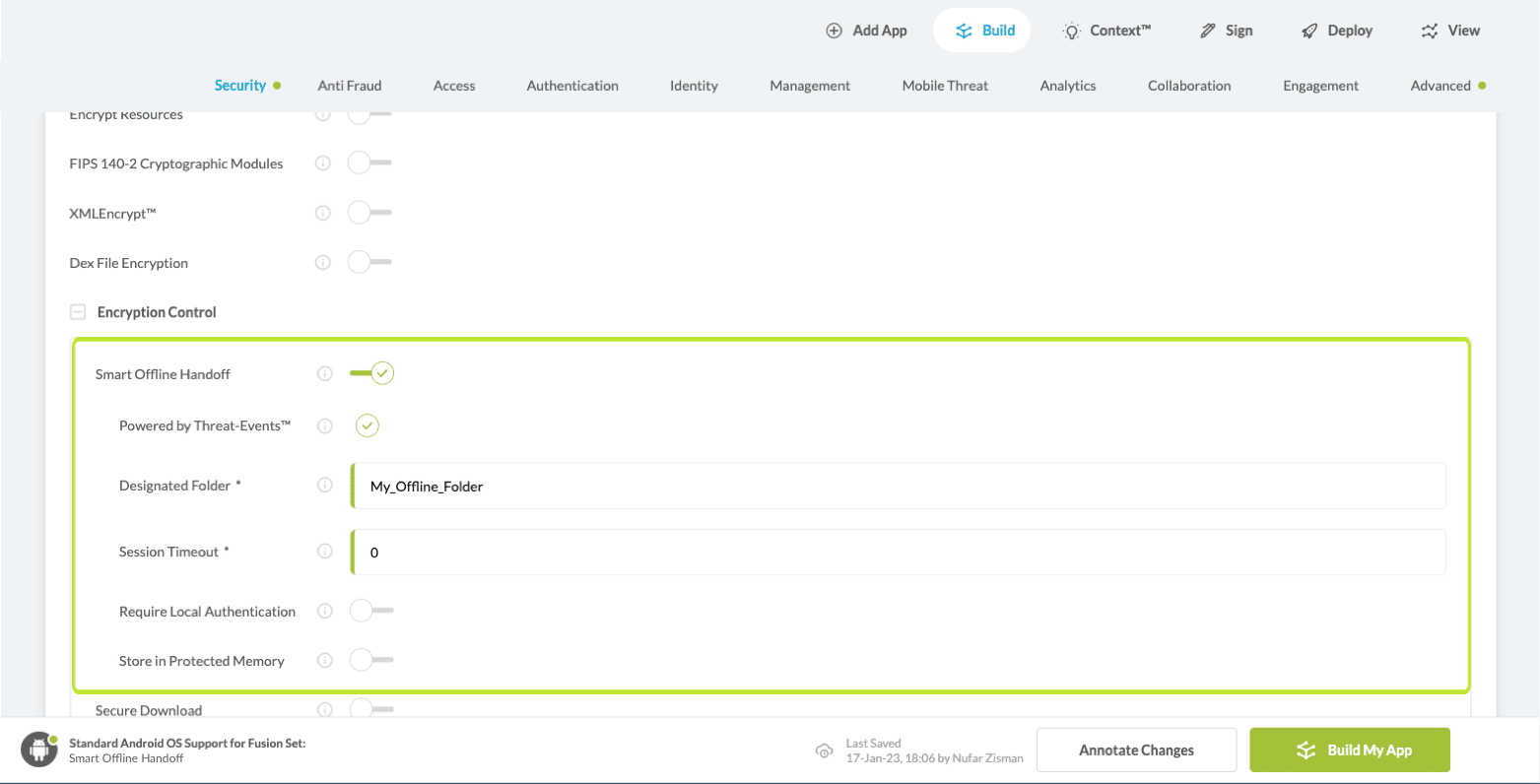1540x784 pixels.
Task: Open Context™ from the top navigation
Action: click(x=1105, y=30)
